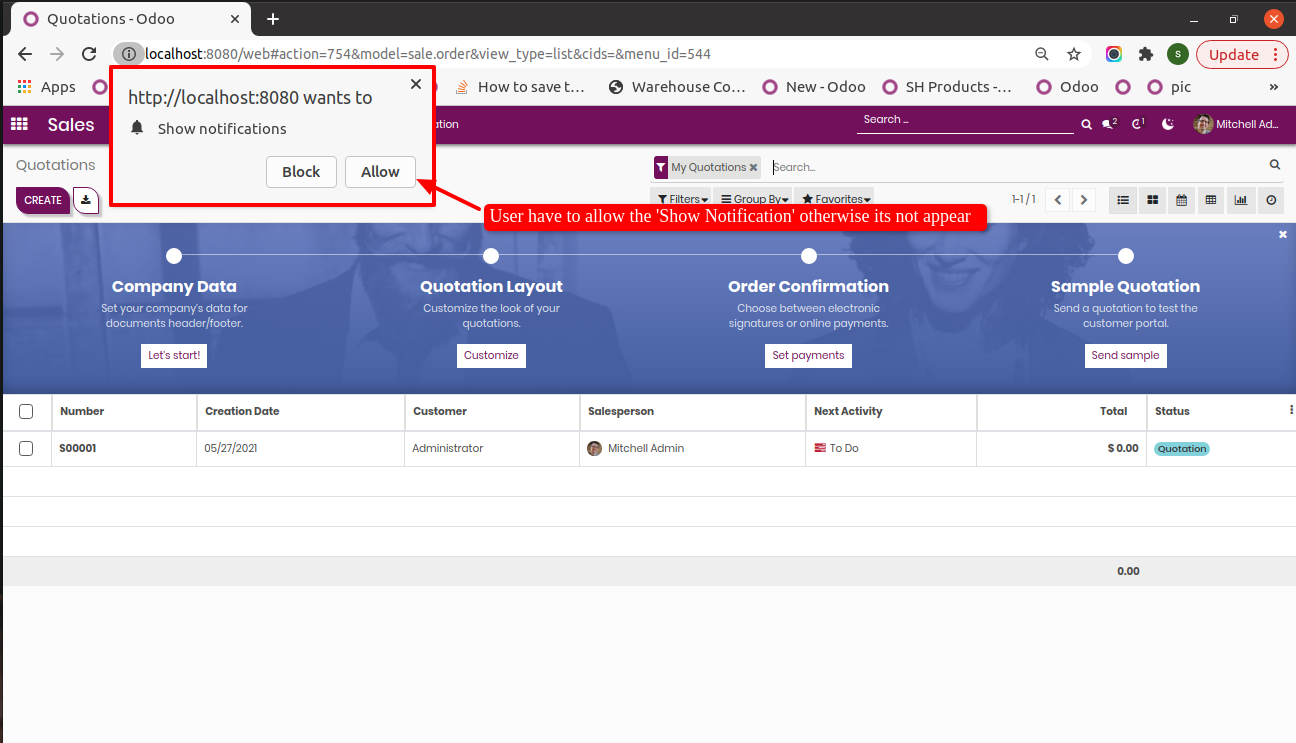Click the export download icon beside Create
This screenshot has height=743, width=1296.
pos(86,200)
